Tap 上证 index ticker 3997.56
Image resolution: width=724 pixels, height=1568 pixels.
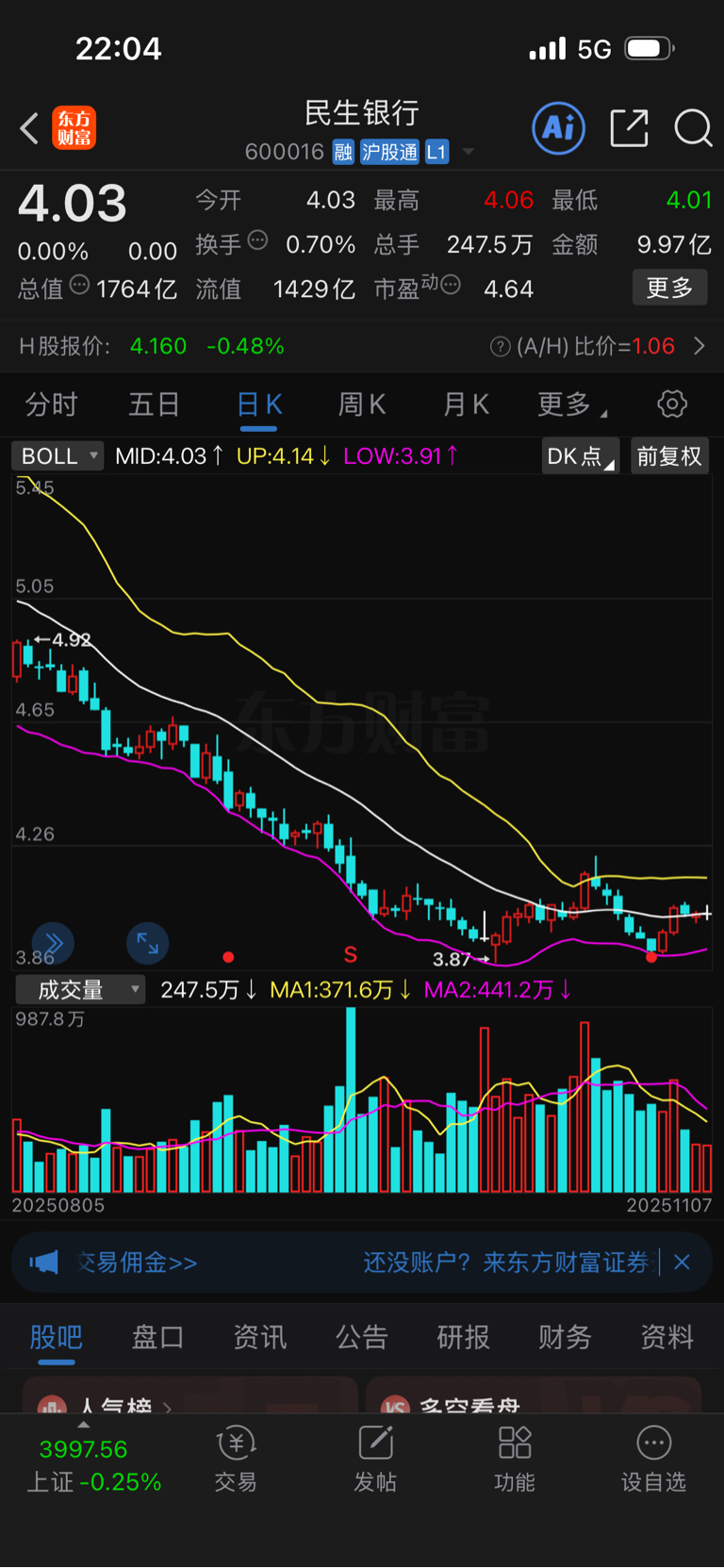(x=83, y=1449)
